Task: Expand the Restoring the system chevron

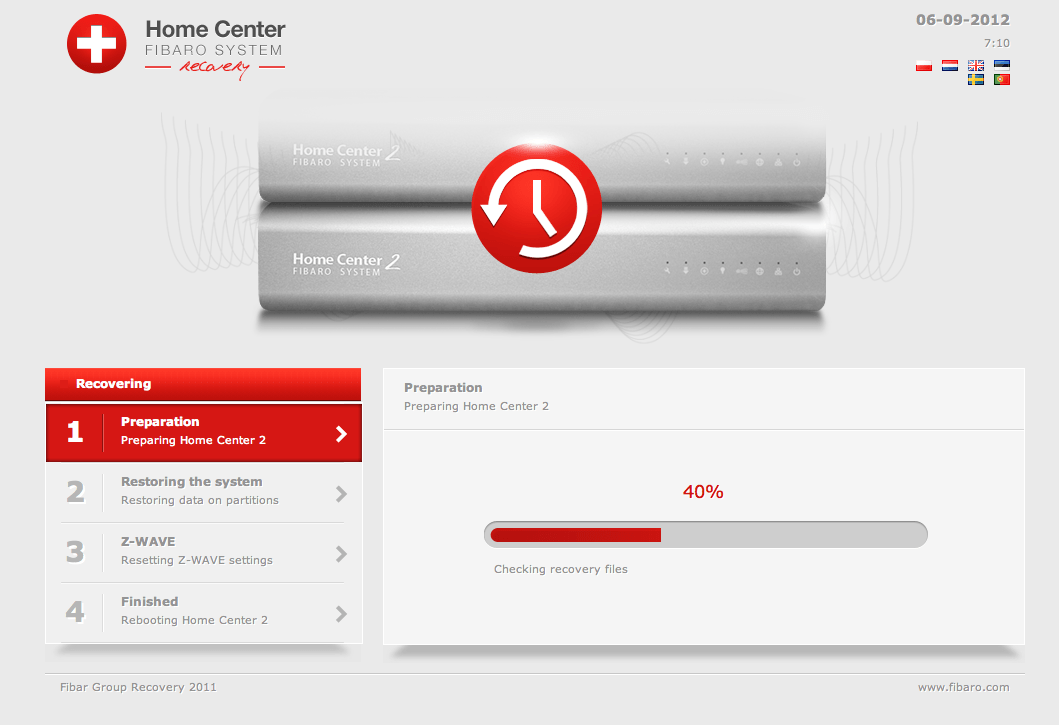Action: click(x=342, y=494)
